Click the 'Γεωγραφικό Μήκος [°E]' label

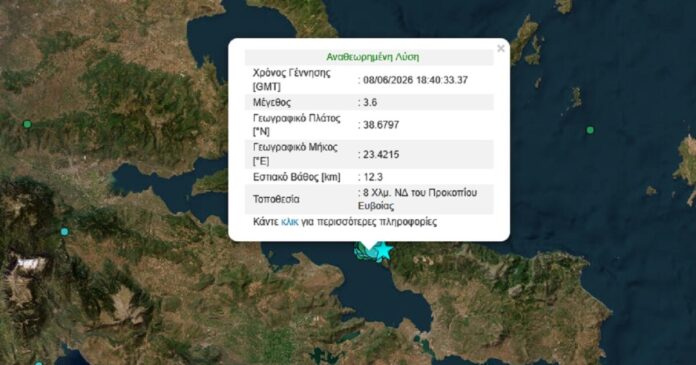click(x=295, y=154)
